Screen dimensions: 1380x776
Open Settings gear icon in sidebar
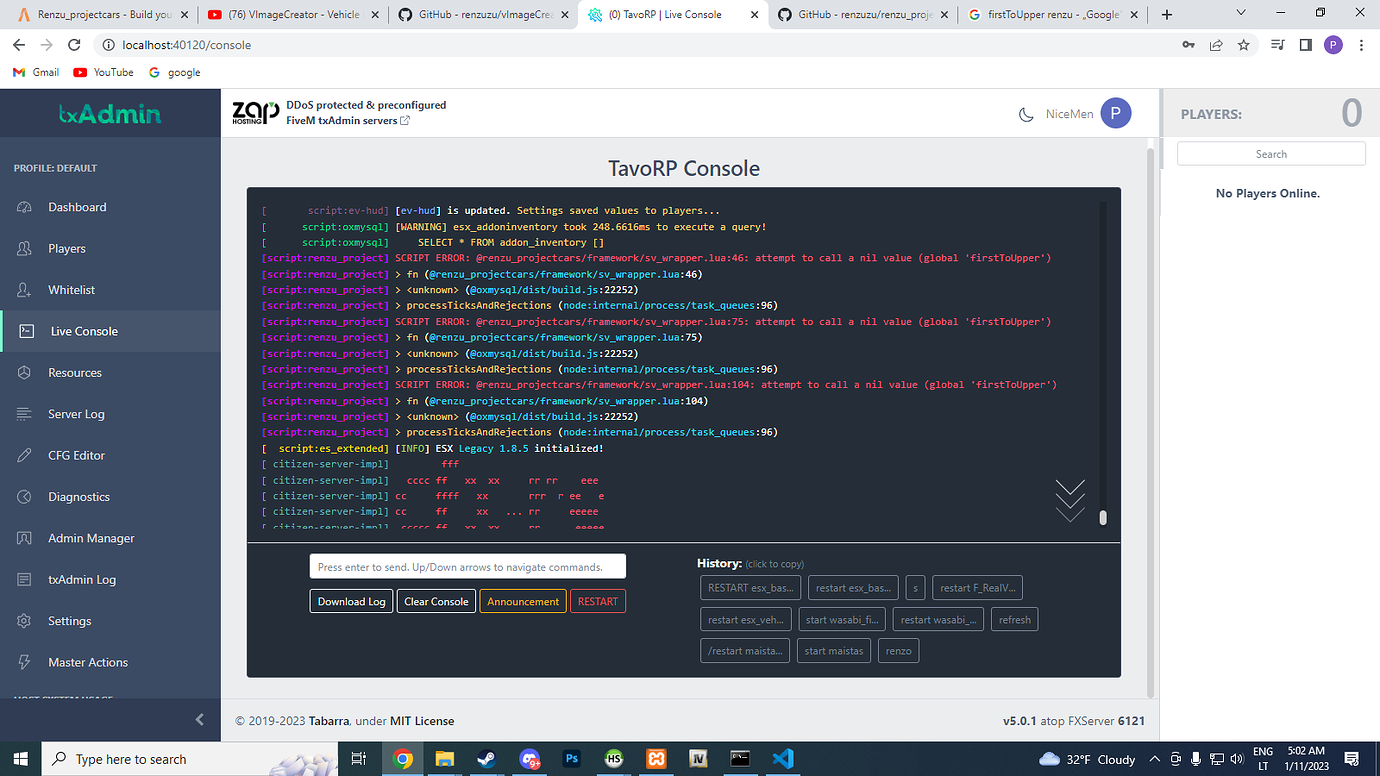pyautogui.click(x=25, y=621)
